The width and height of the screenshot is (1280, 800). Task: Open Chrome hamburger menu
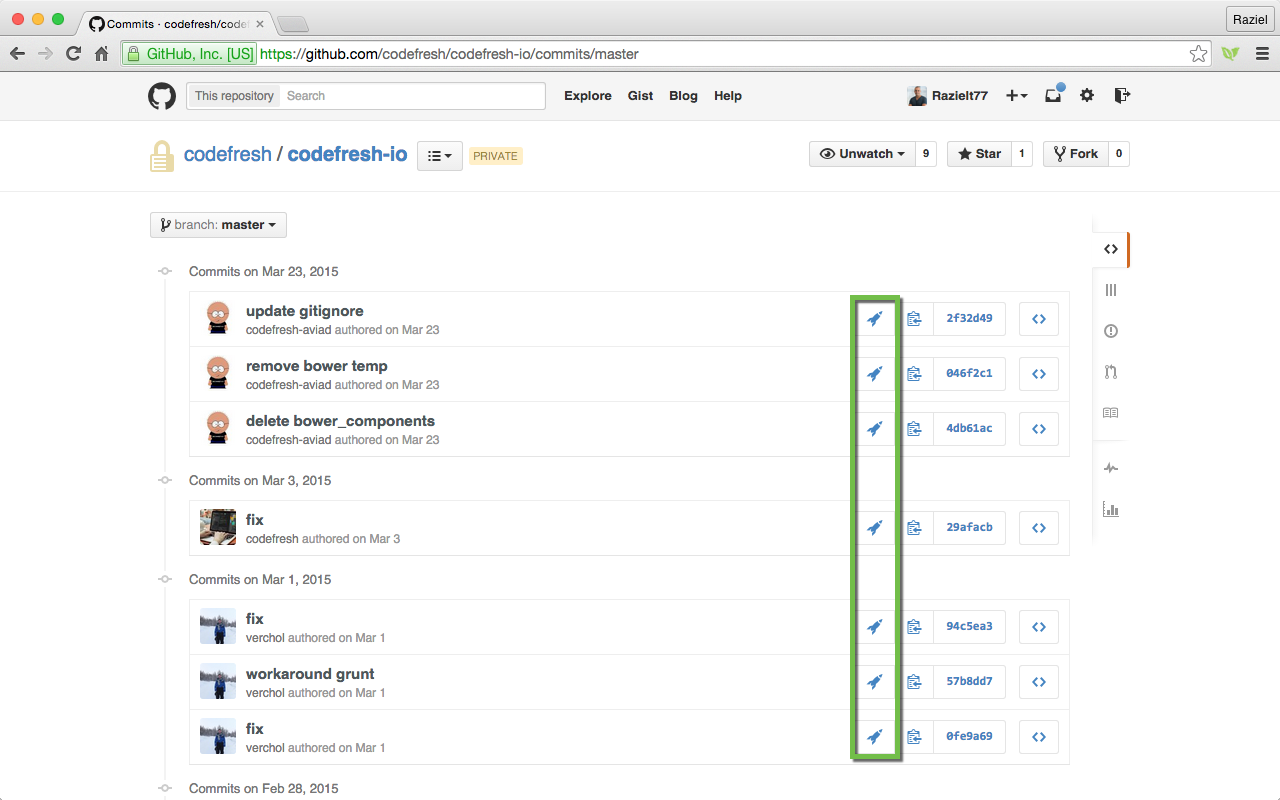1261,54
